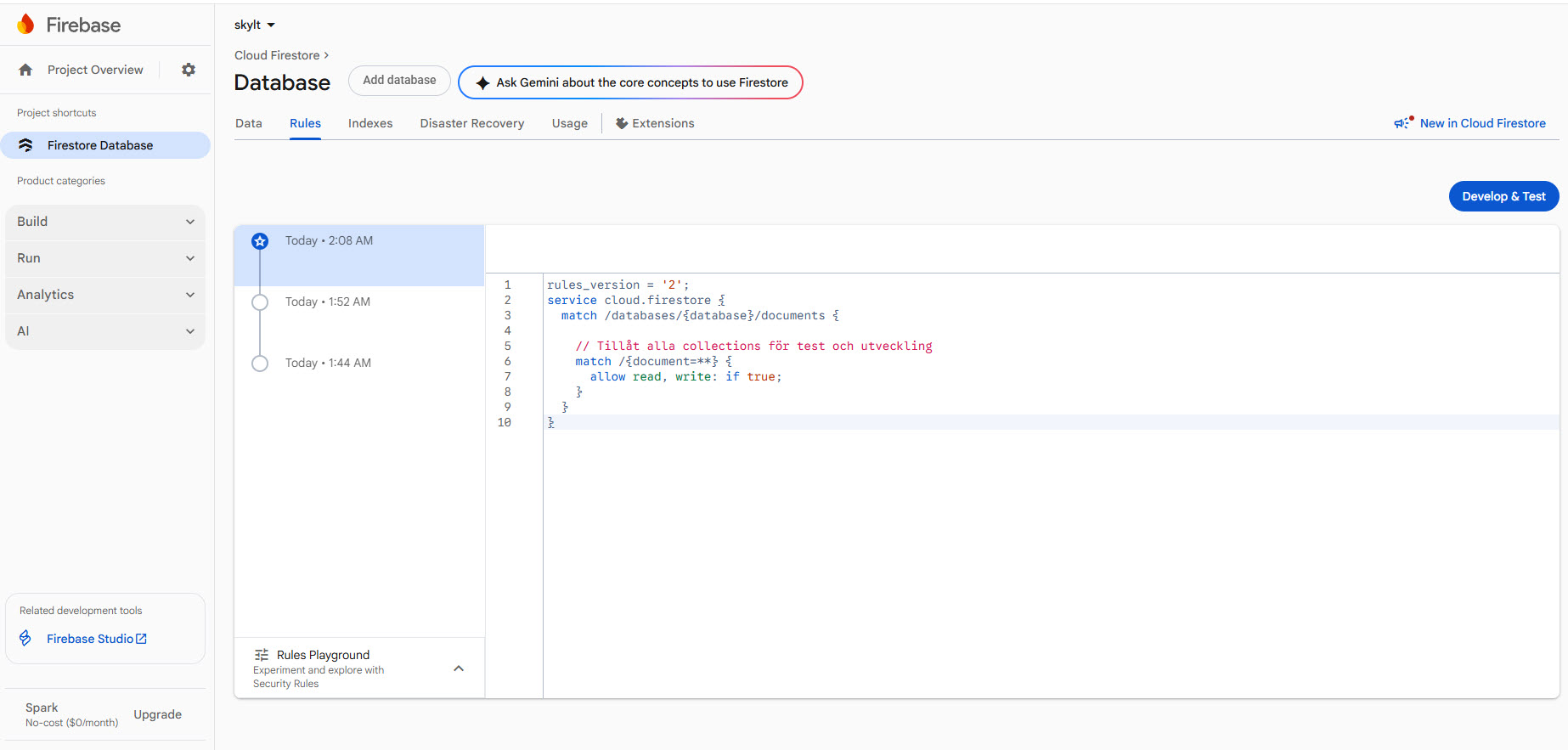Viewport: 1568px width, 750px height.
Task: Open the Project Overview home icon
Action: point(25,70)
